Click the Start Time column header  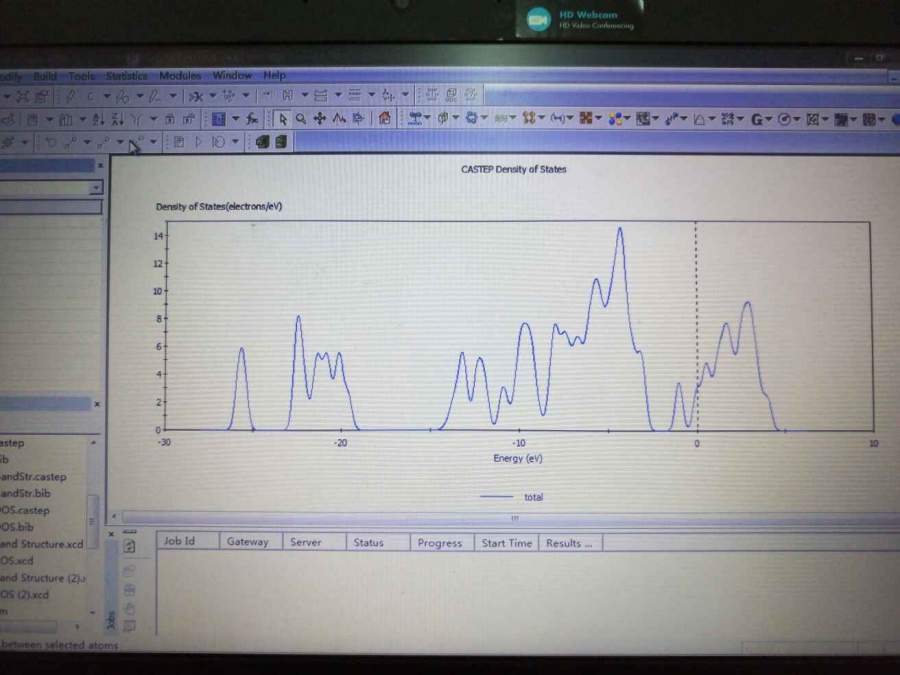(x=506, y=543)
